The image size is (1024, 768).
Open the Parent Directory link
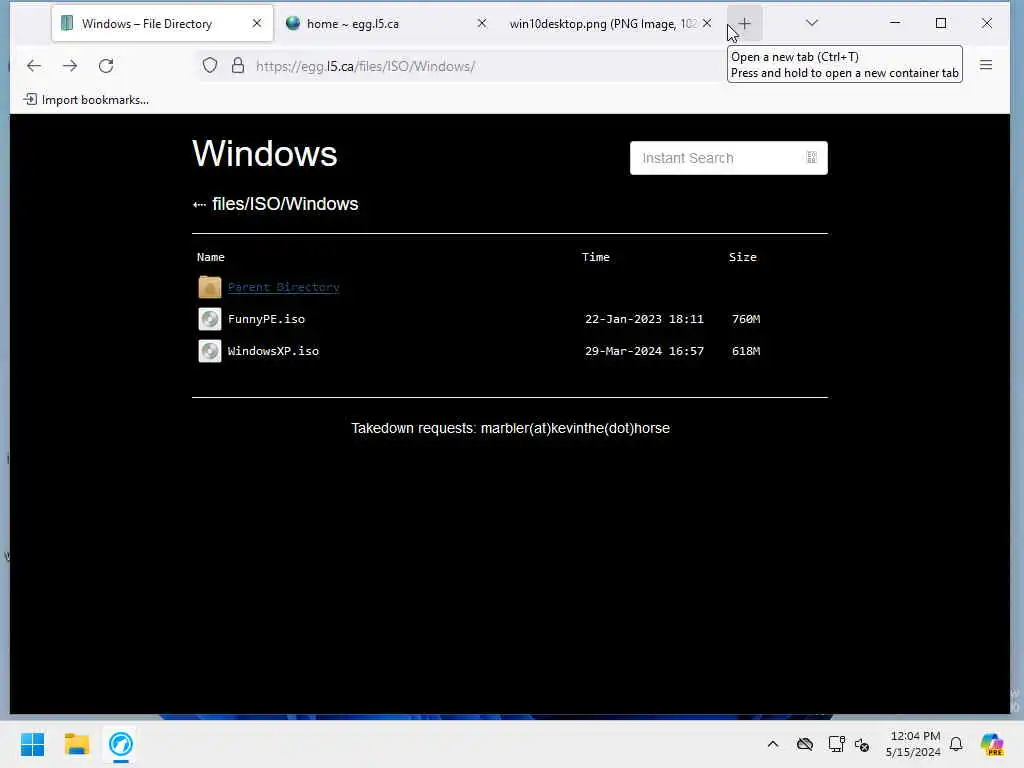point(283,287)
